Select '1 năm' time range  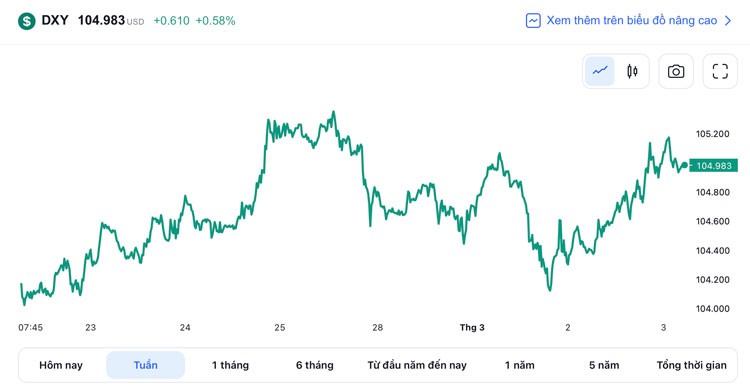[519, 365]
